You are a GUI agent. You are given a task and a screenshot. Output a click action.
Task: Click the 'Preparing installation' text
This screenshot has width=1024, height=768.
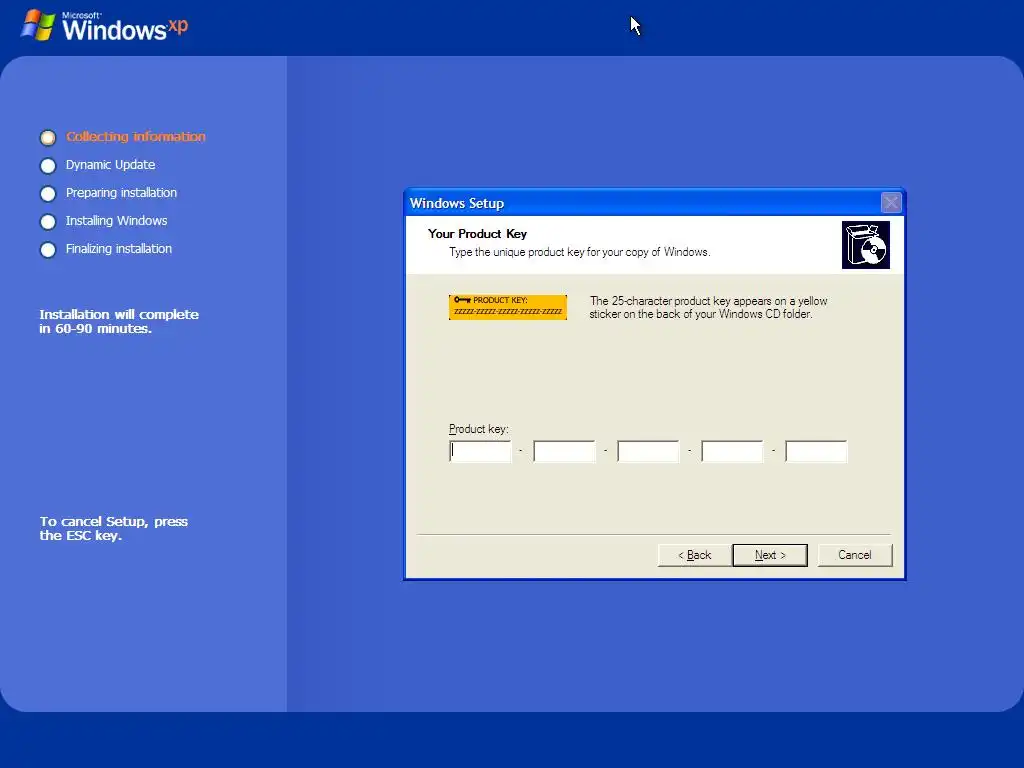pos(121,193)
